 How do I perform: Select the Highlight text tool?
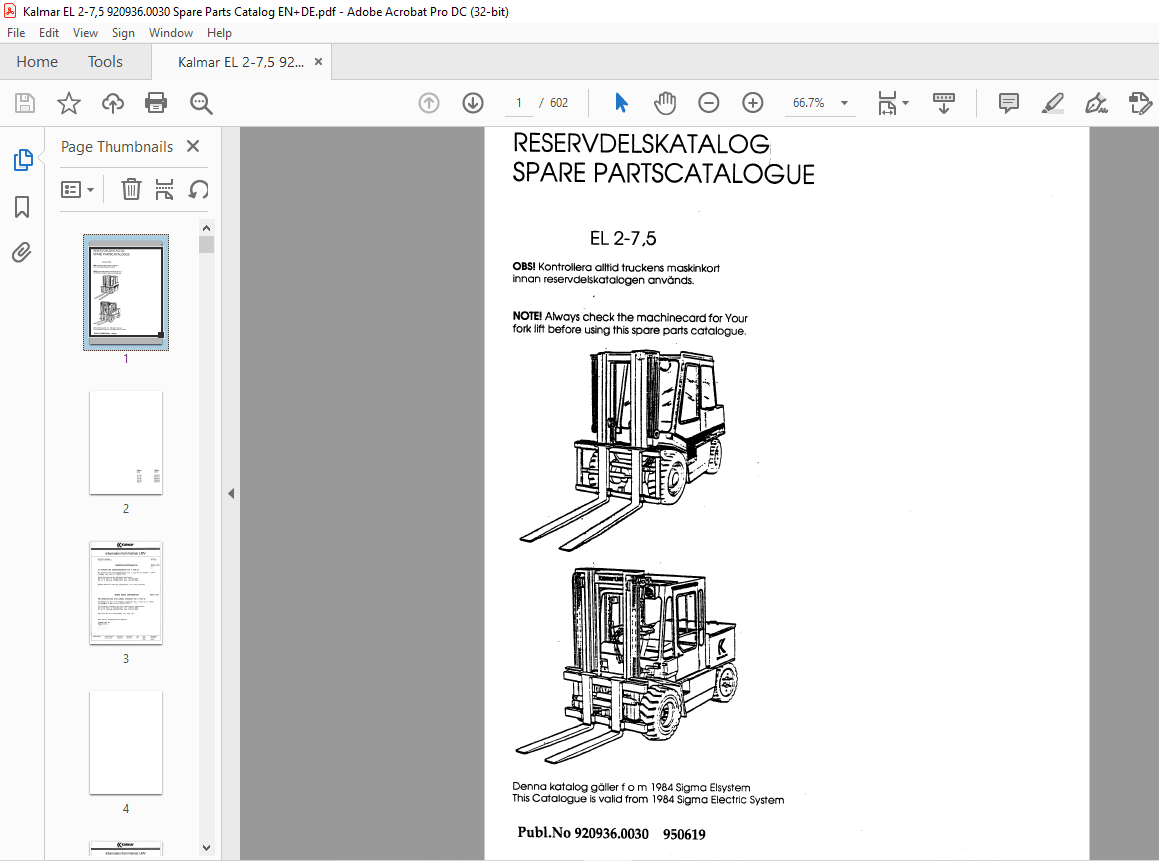pyautogui.click(x=1052, y=102)
